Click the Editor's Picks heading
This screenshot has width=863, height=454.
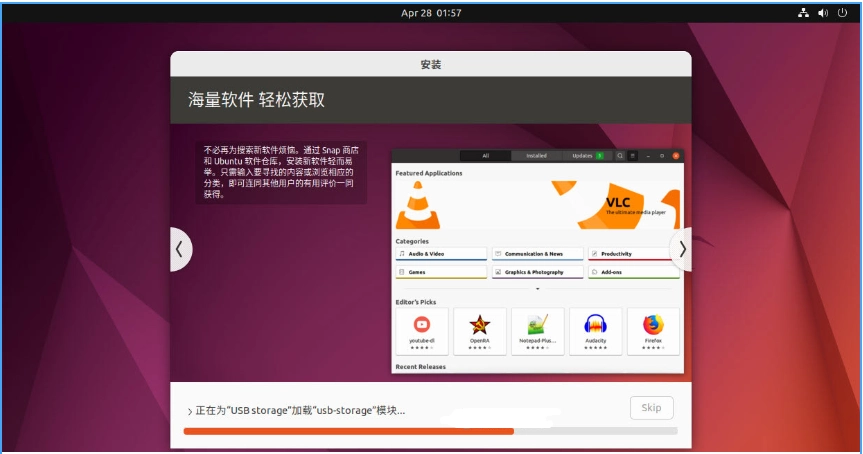click(x=416, y=302)
